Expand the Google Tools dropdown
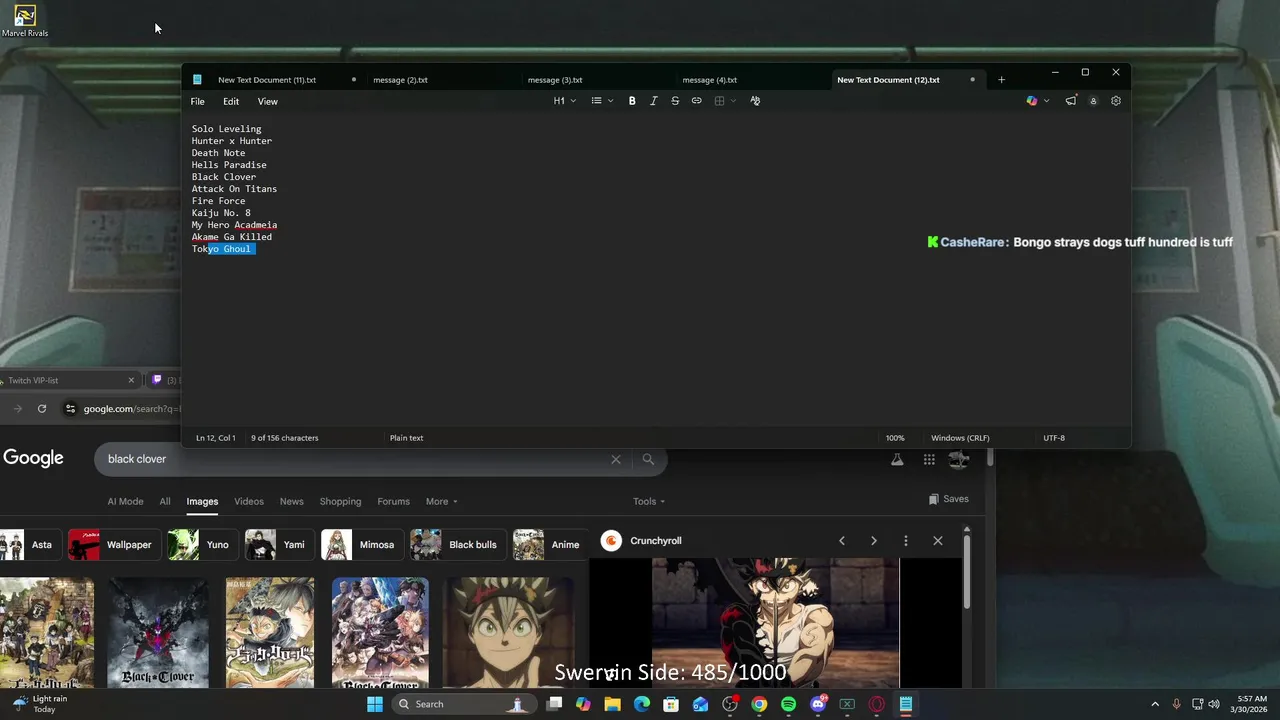Viewport: 1280px width, 720px height. coord(649,501)
